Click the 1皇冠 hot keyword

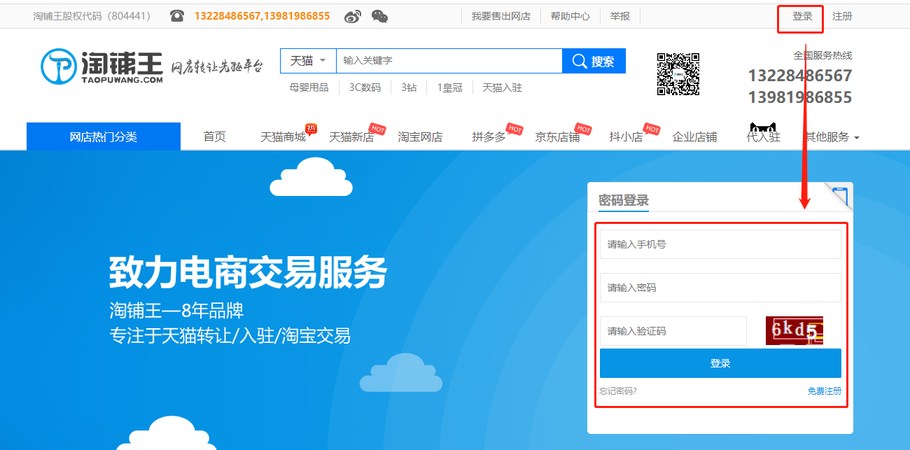(x=450, y=88)
